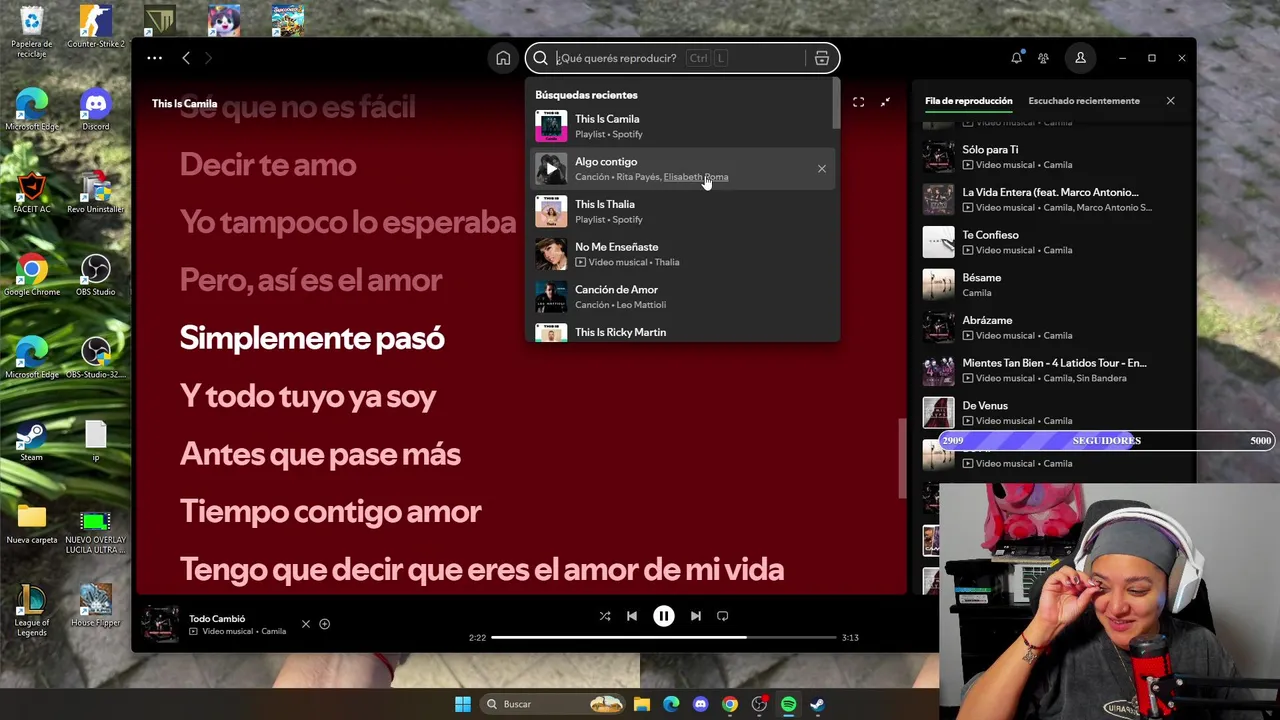Select No Me Enseñaste recent search
1280x720 pixels.
coord(683,254)
